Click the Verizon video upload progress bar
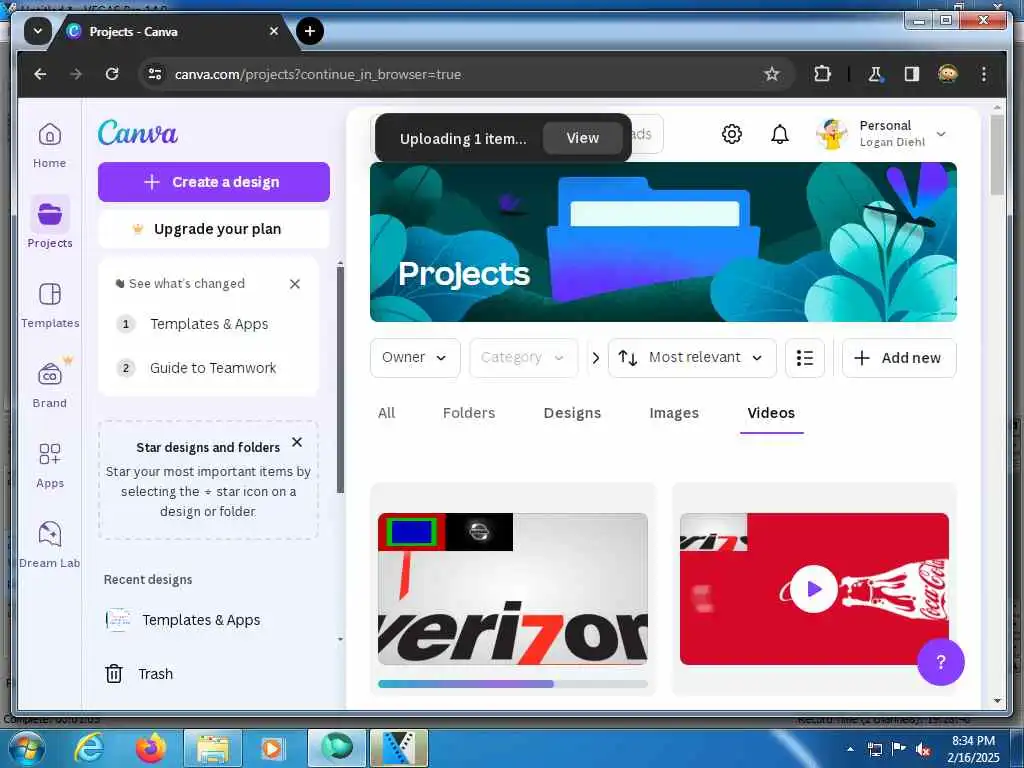Image resolution: width=1024 pixels, height=768 pixels. click(513, 684)
